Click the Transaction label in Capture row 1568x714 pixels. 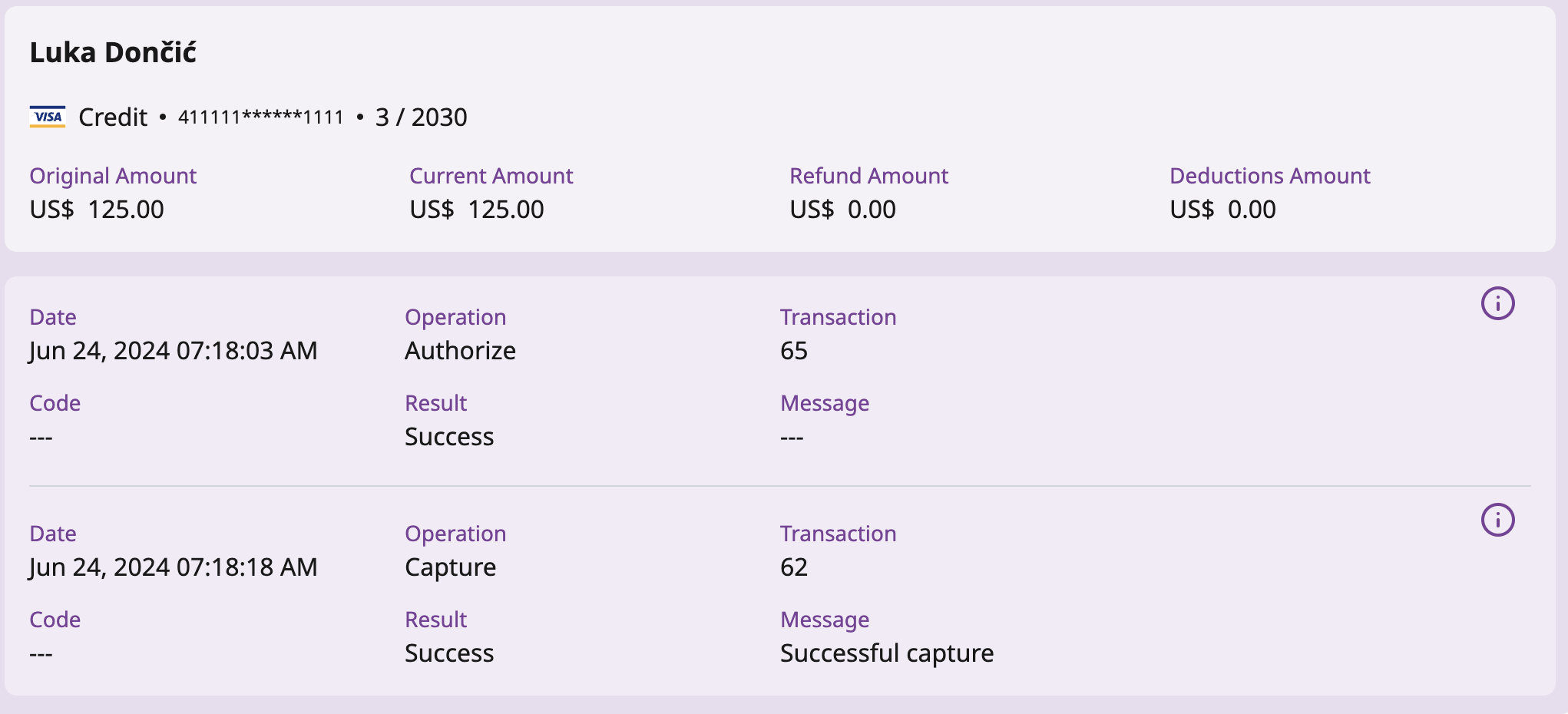point(839,534)
